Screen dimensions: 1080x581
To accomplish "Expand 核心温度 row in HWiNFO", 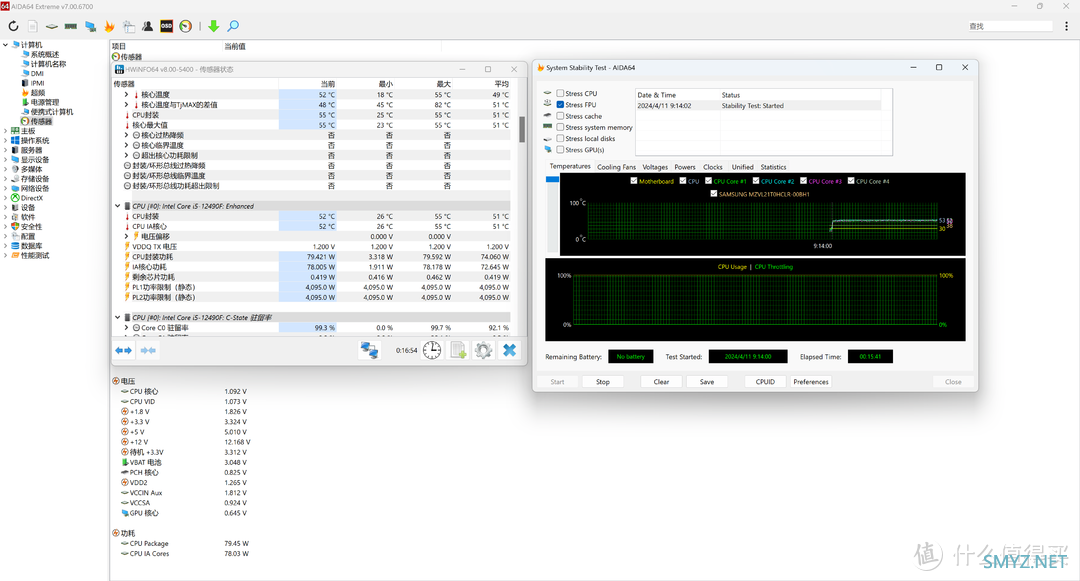I will [126, 95].
